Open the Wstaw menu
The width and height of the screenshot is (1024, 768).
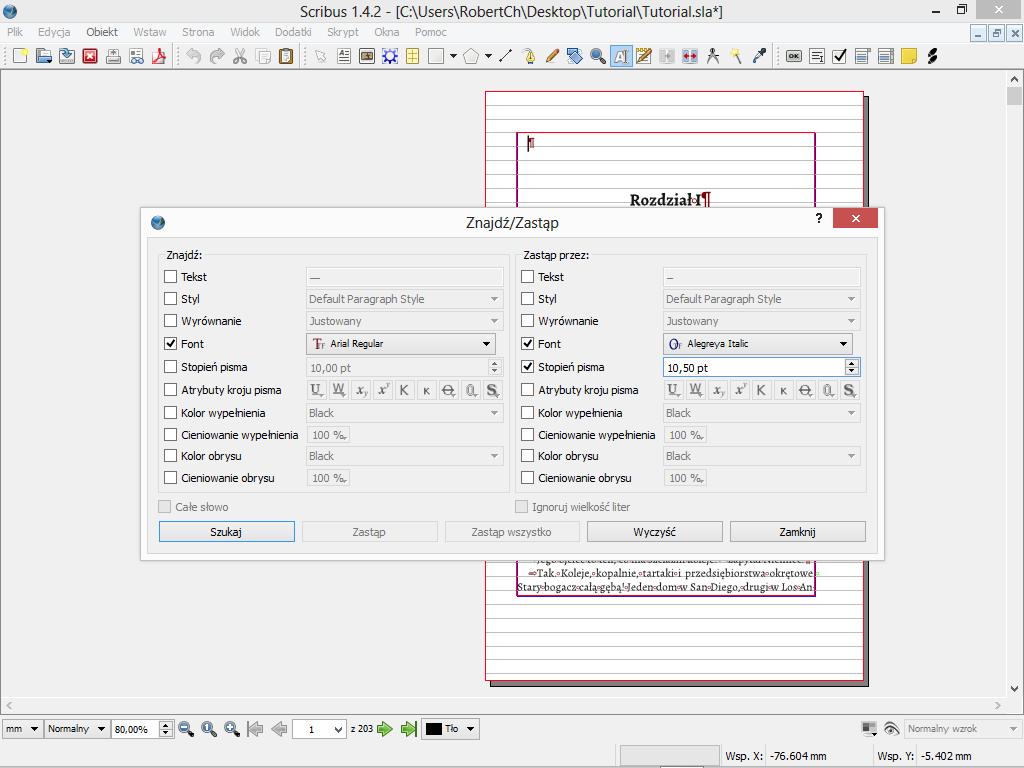tap(150, 32)
